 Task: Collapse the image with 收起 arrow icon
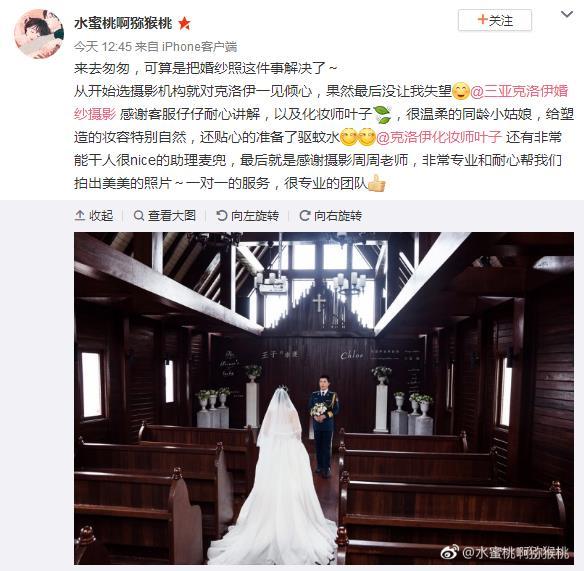tap(80, 215)
